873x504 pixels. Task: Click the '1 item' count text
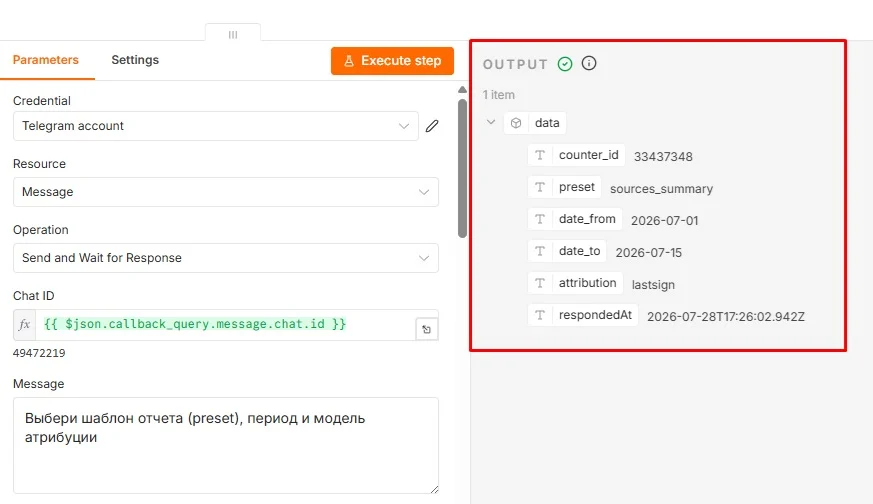(x=498, y=95)
